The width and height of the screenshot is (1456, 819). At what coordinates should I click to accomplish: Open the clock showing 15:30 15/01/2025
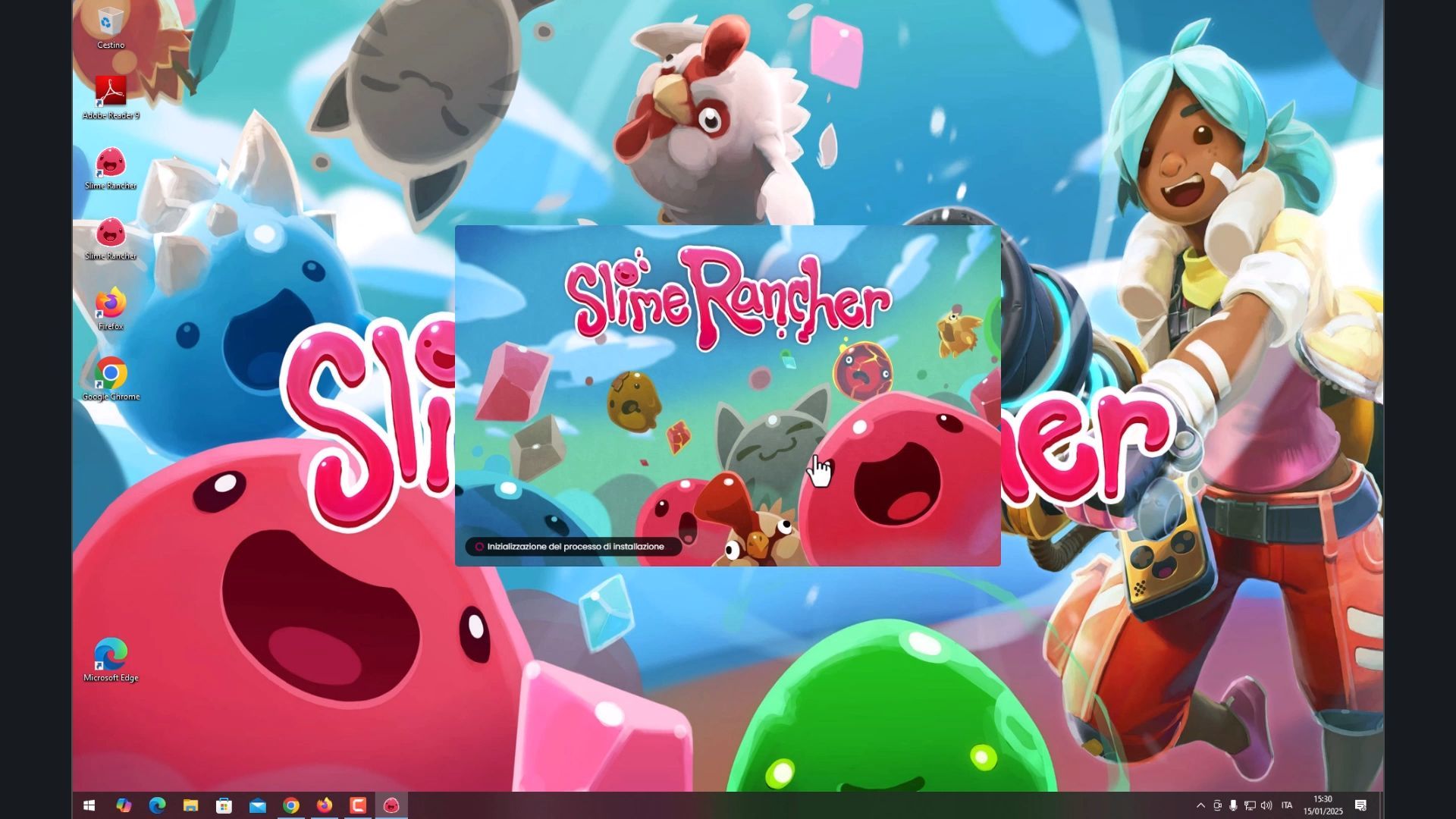[x=1323, y=805]
